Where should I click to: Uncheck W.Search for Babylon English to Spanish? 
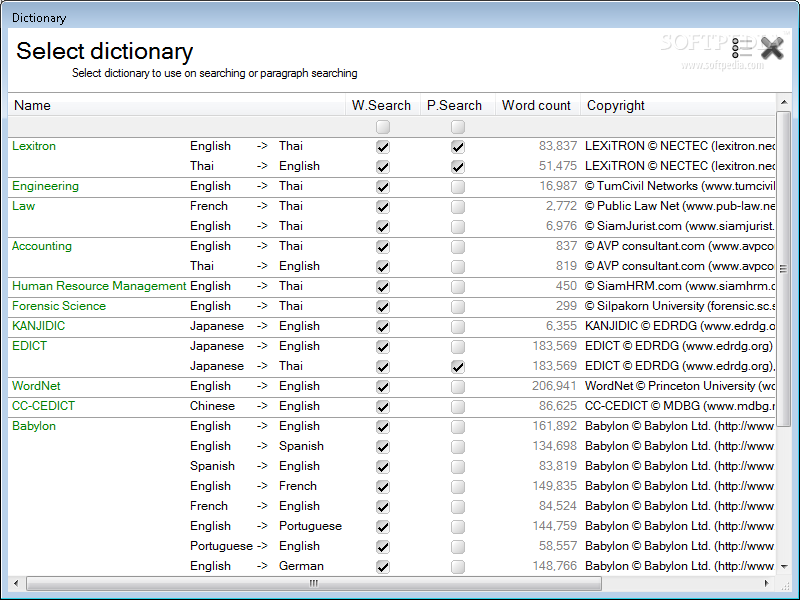[383, 447]
